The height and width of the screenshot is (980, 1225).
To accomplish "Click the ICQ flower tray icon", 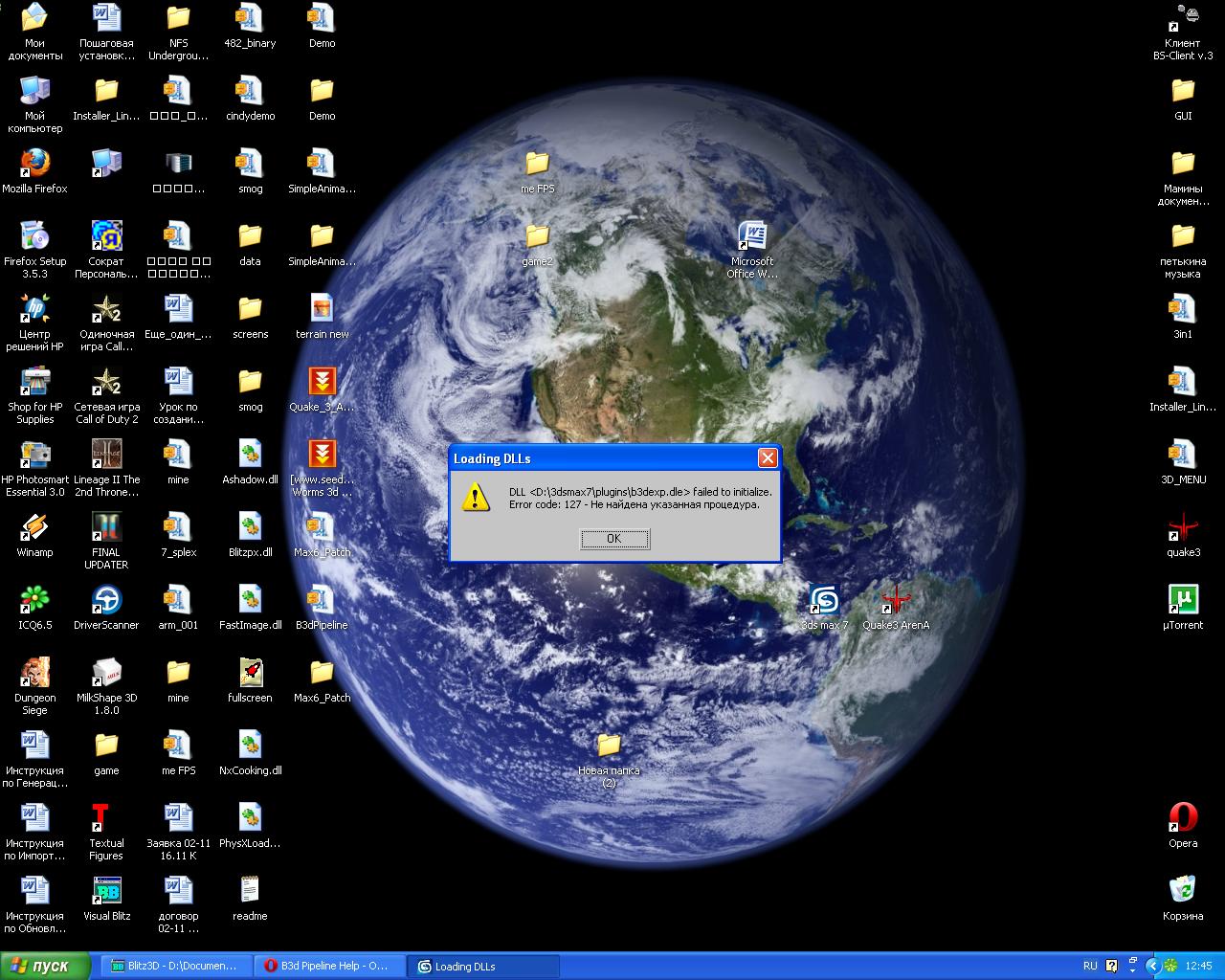I will point(1170,966).
